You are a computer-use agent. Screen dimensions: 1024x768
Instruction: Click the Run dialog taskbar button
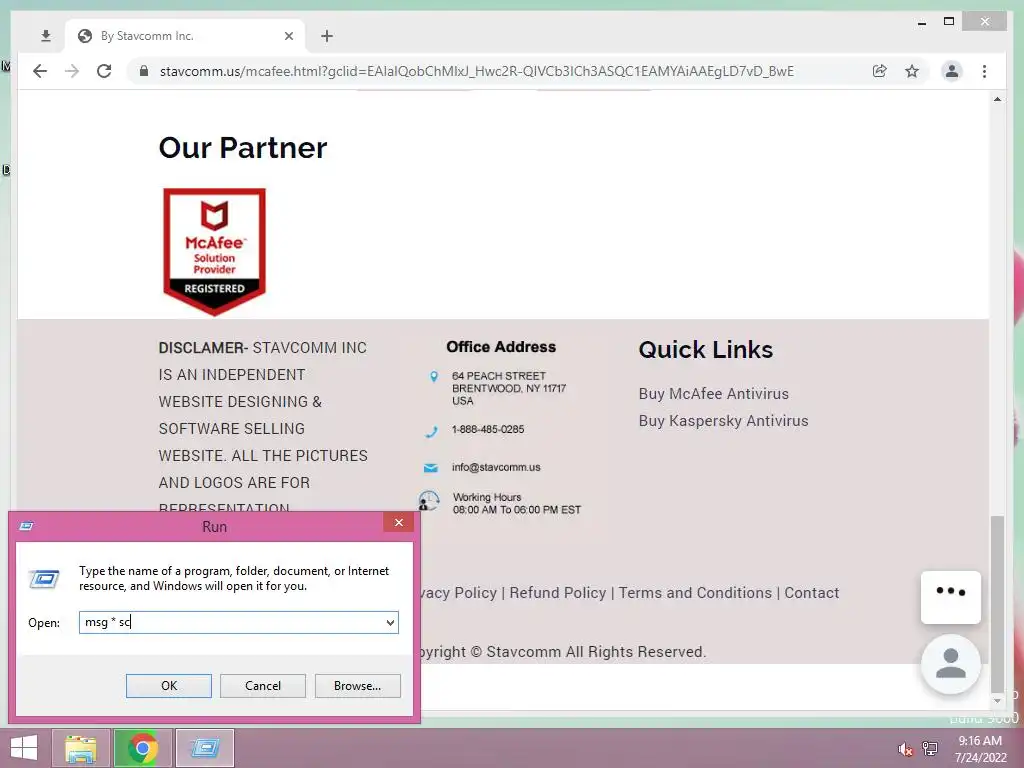[204, 748]
